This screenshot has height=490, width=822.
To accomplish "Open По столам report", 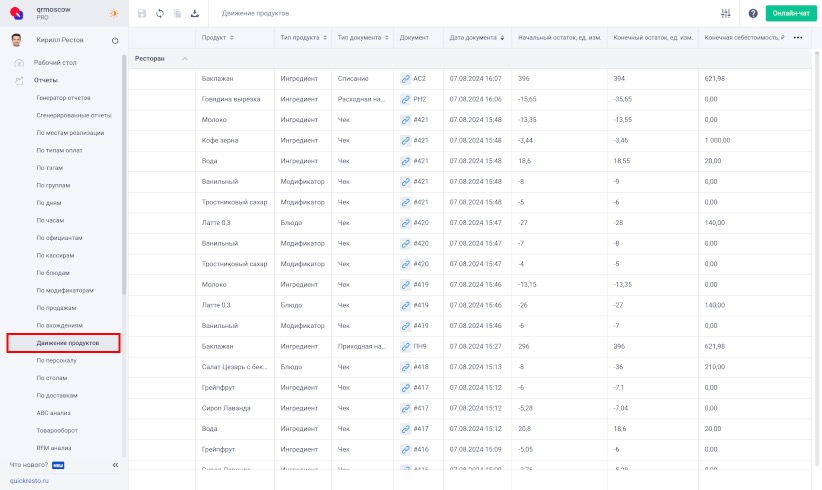I will 51,378.
